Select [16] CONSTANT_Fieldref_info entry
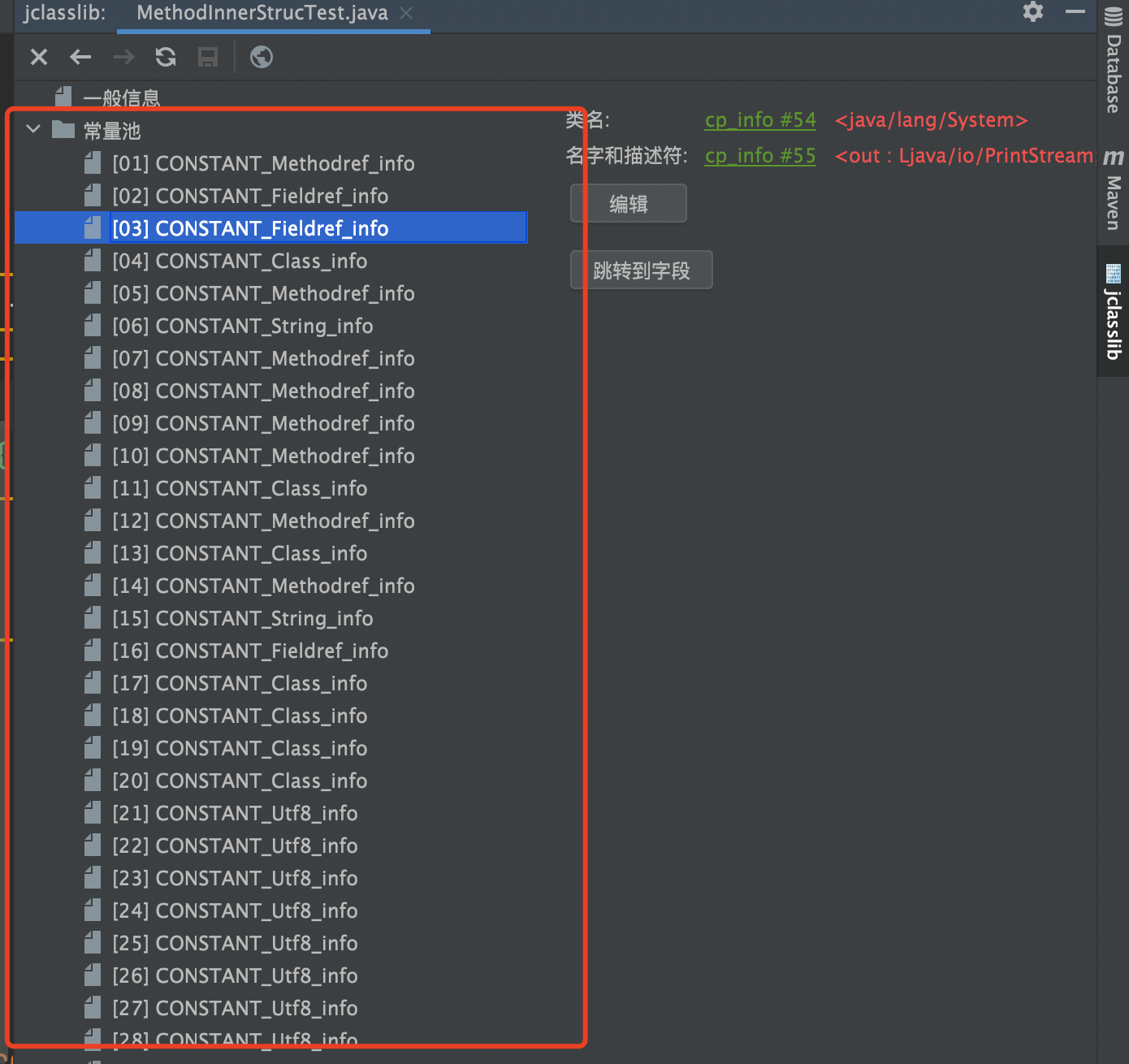The height and width of the screenshot is (1064, 1129). 250,651
